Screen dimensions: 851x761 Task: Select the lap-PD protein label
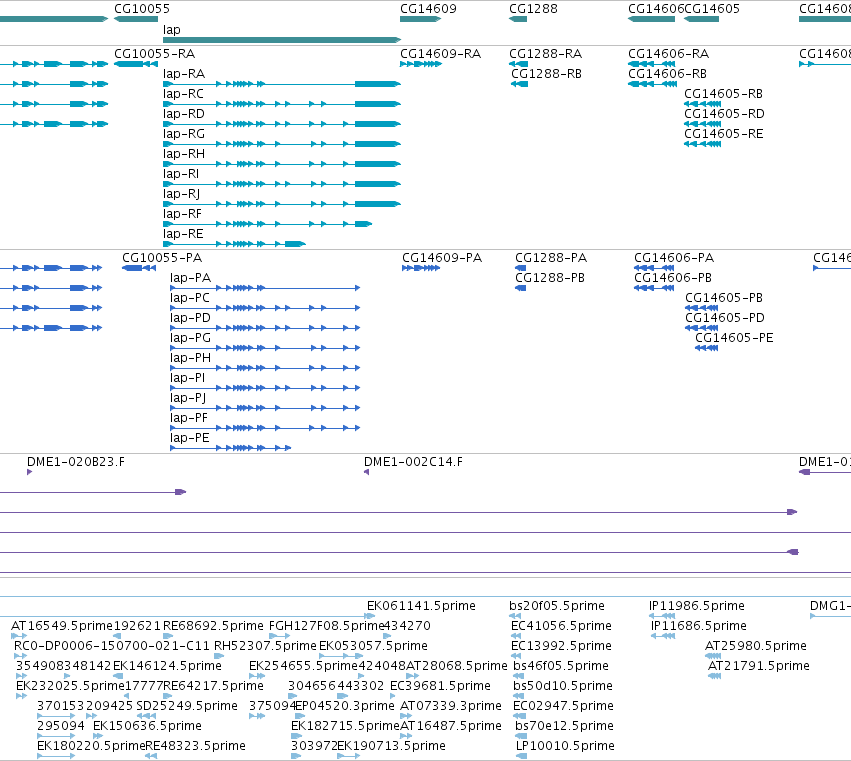point(190,318)
